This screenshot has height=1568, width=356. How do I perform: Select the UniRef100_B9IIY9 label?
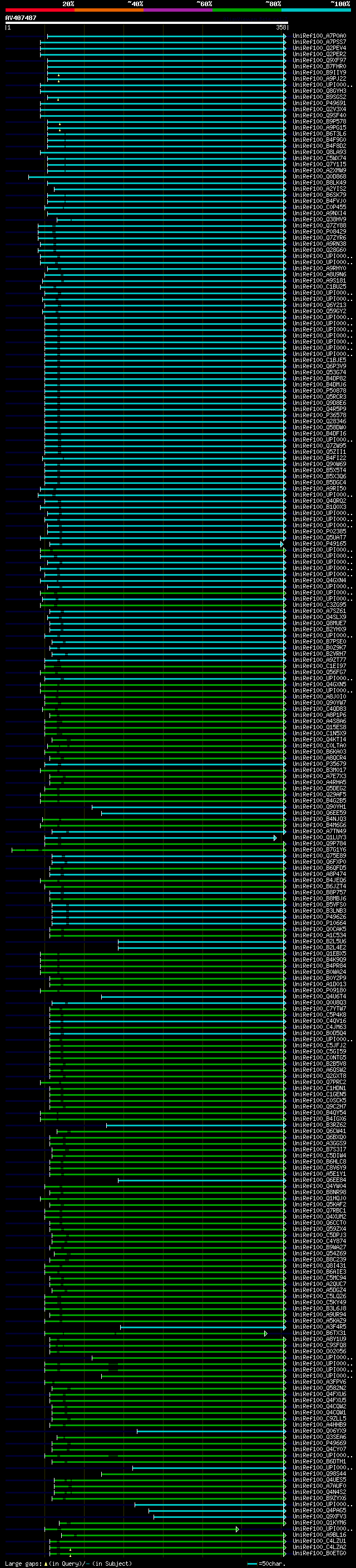tap(319, 72)
